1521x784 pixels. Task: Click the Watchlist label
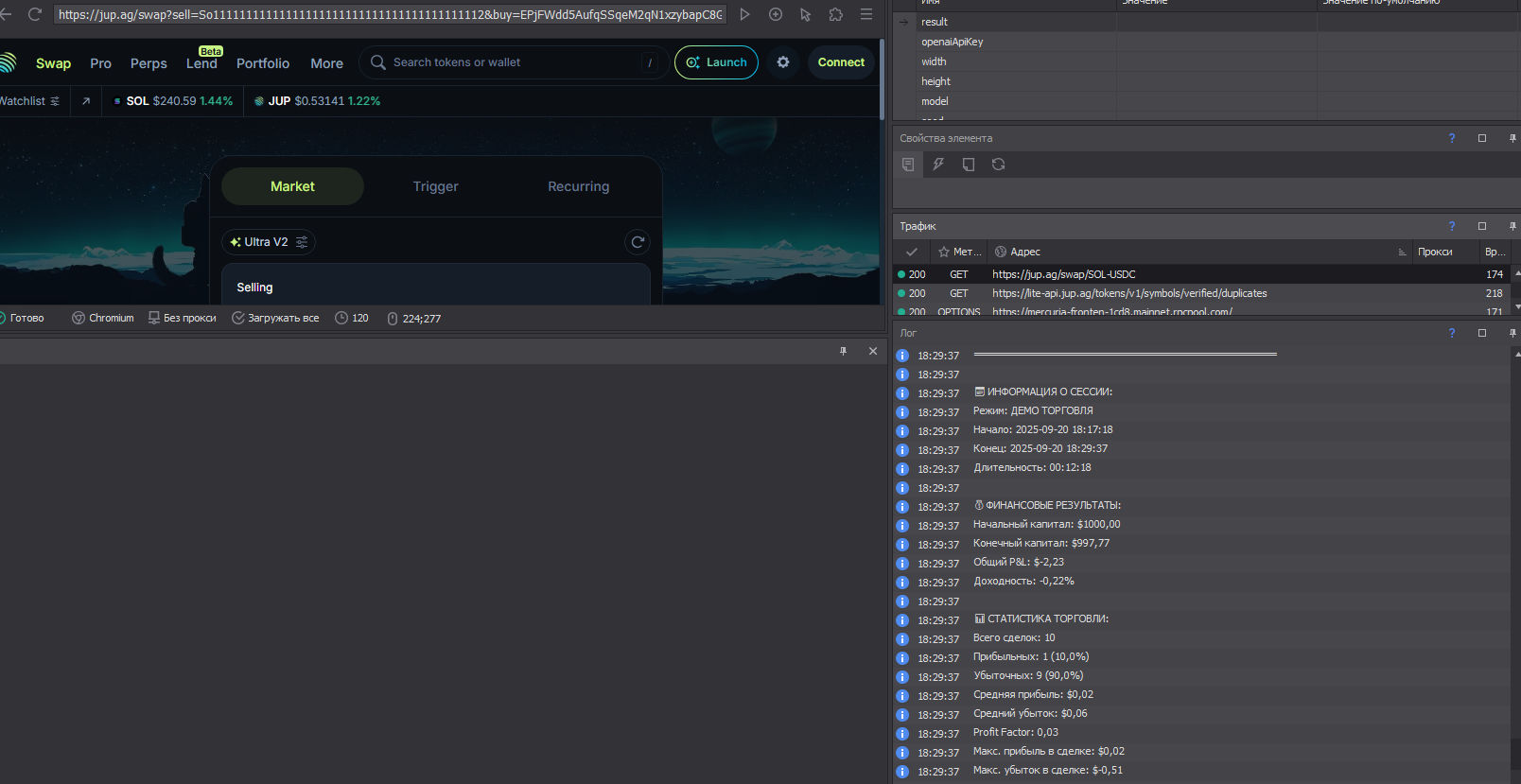pos(23,101)
